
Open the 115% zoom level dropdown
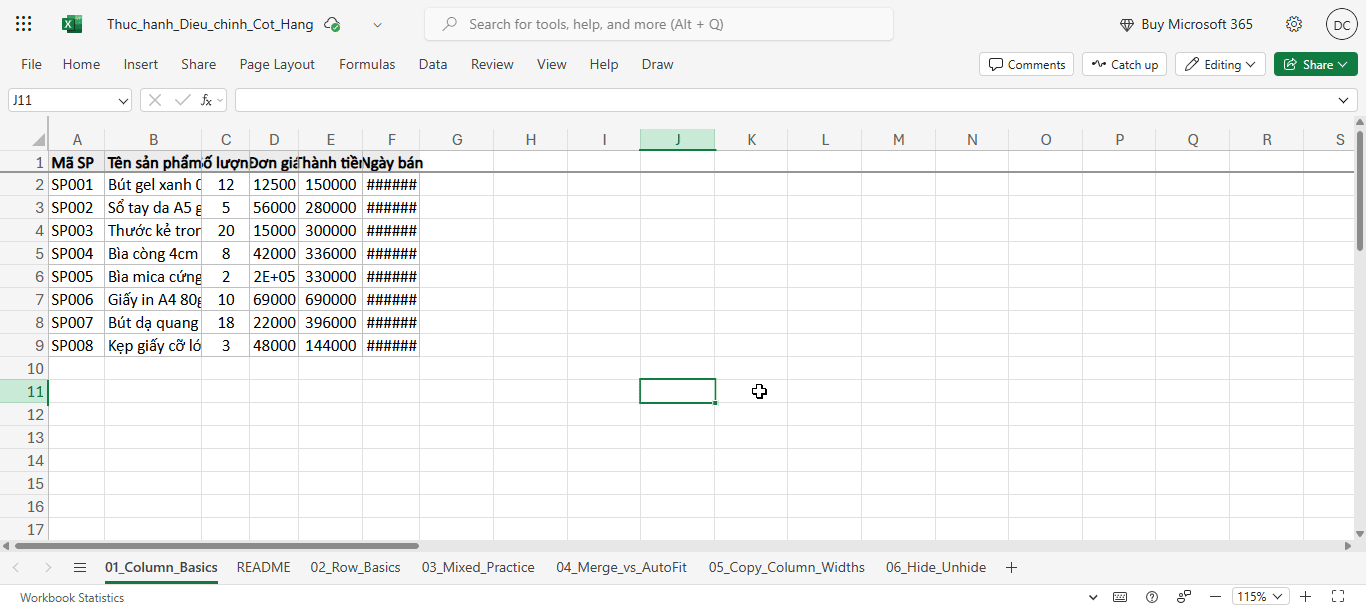pyautogui.click(x=1260, y=597)
